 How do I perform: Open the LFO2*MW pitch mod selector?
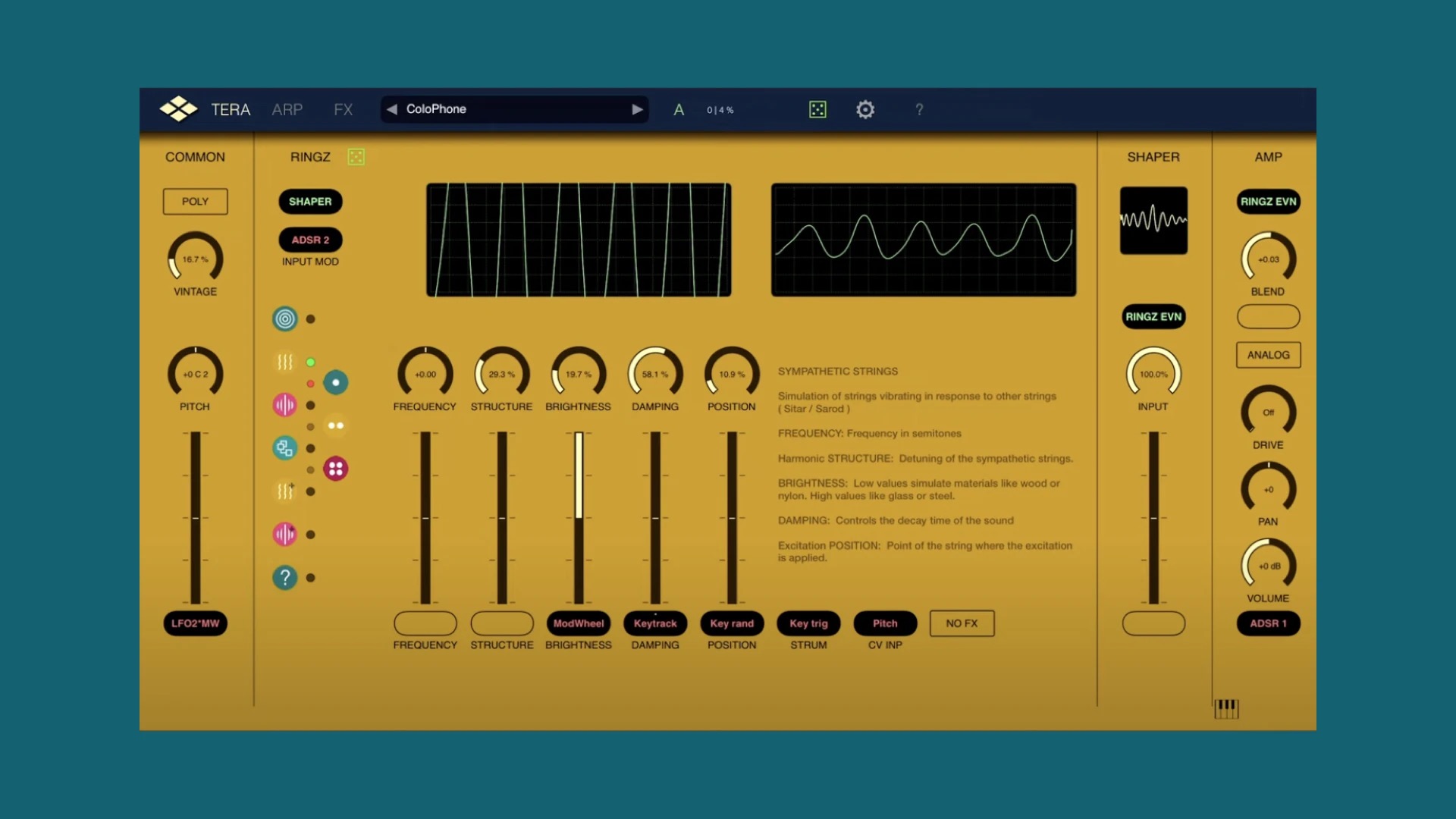pyautogui.click(x=195, y=623)
